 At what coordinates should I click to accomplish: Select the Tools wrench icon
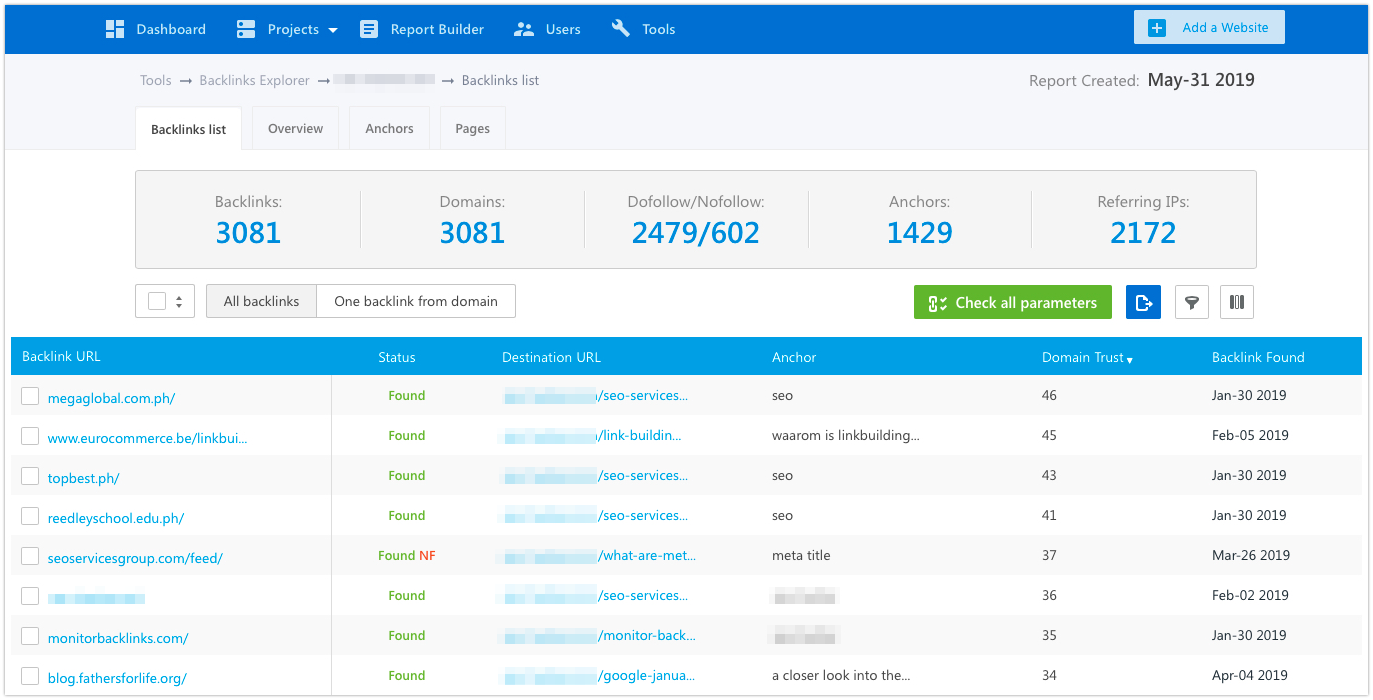pos(621,28)
